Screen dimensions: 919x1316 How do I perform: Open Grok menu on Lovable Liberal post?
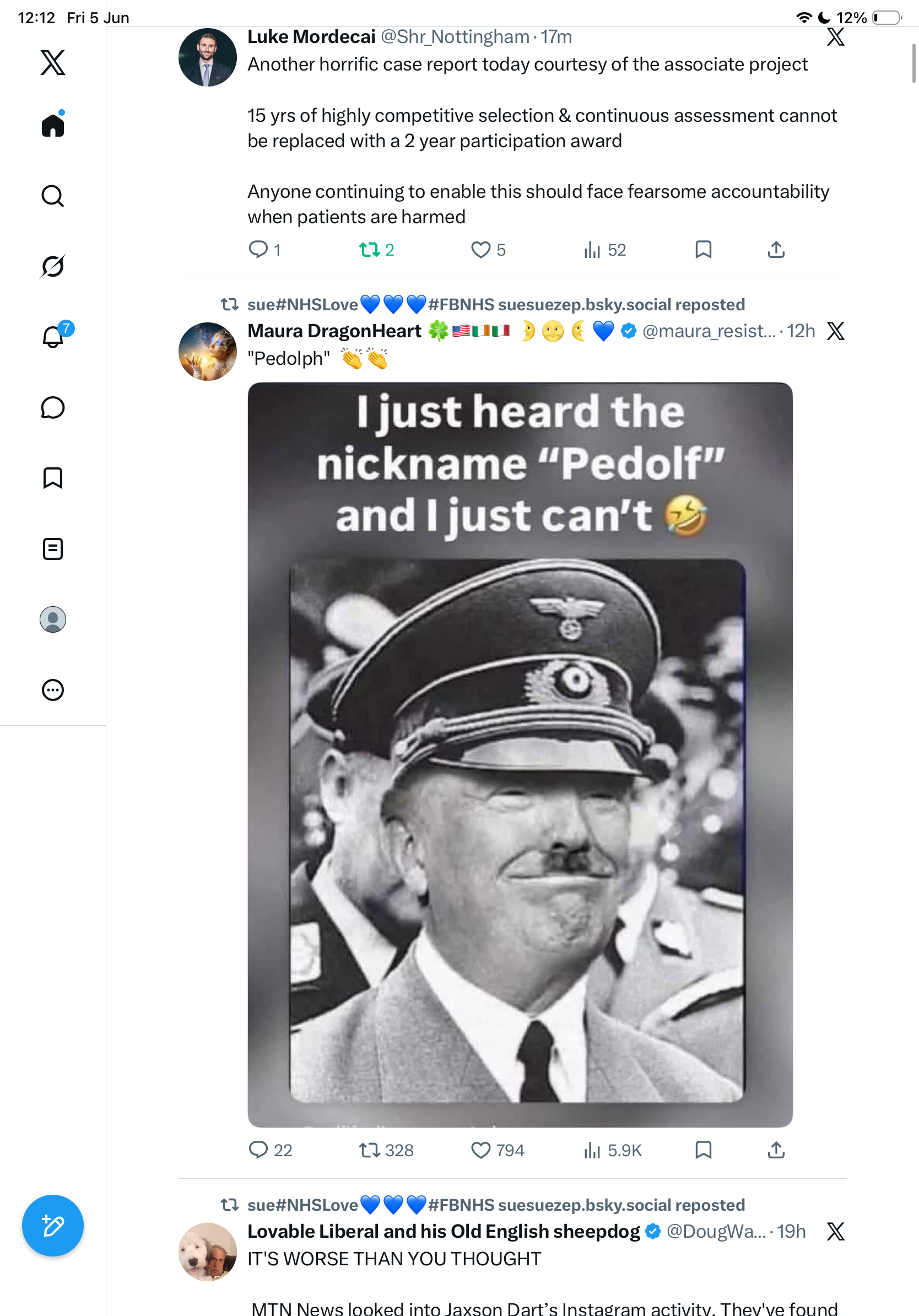pos(835,1231)
